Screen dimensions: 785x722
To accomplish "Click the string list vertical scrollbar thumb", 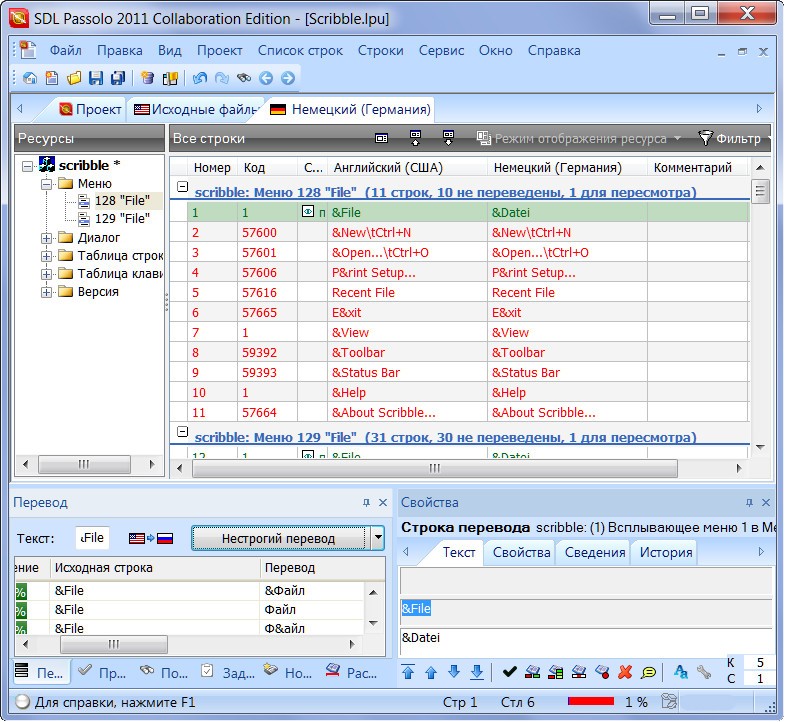I will click(x=760, y=191).
